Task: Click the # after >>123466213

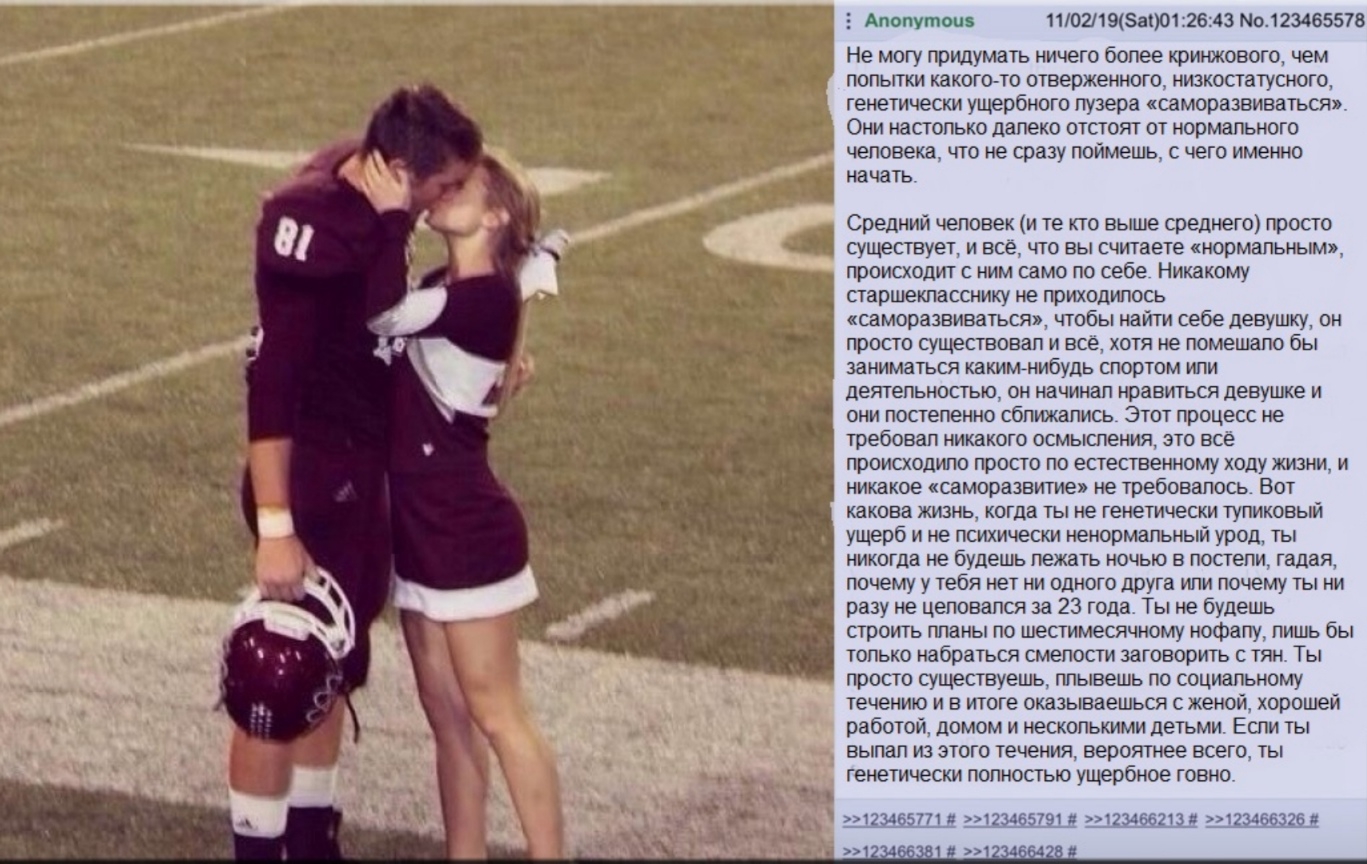Action: click(x=1192, y=820)
